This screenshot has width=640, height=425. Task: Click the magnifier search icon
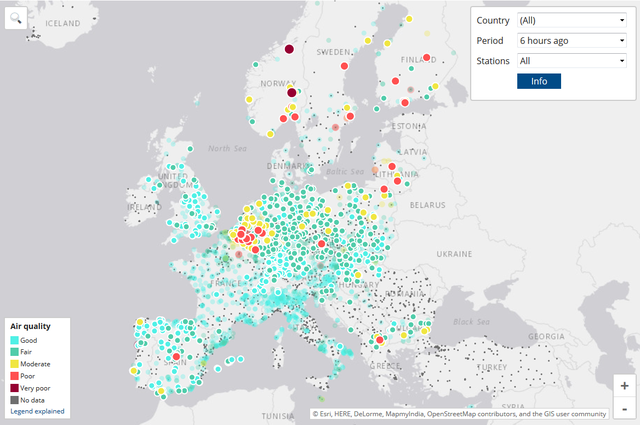point(16,17)
